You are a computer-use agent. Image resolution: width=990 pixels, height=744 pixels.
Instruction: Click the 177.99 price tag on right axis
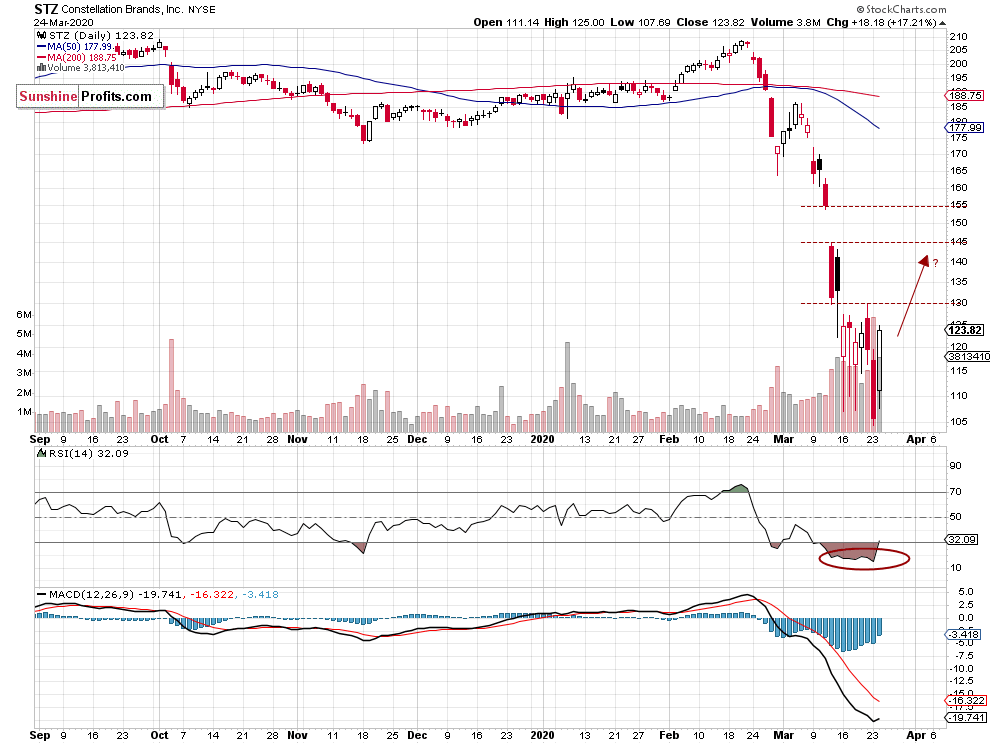tap(965, 128)
